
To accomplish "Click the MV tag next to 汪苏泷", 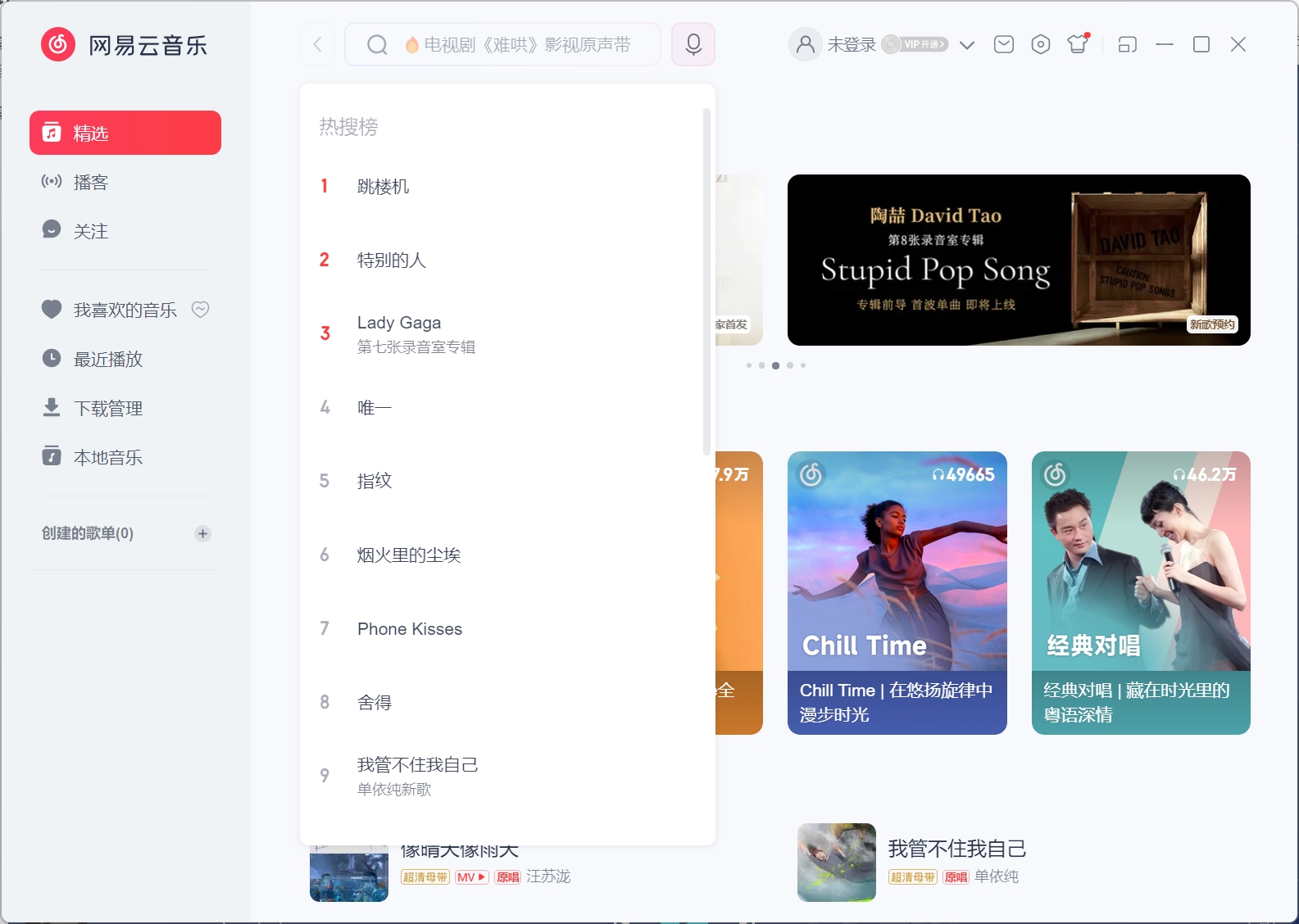I will (472, 877).
